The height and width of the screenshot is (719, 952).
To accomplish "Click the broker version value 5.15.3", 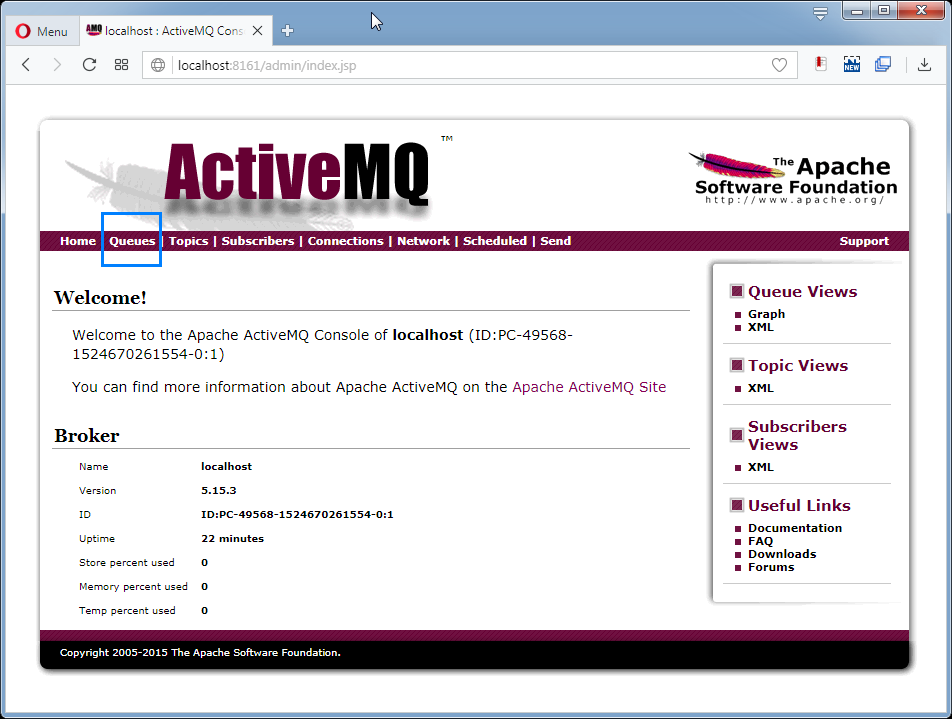I will tap(219, 491).
